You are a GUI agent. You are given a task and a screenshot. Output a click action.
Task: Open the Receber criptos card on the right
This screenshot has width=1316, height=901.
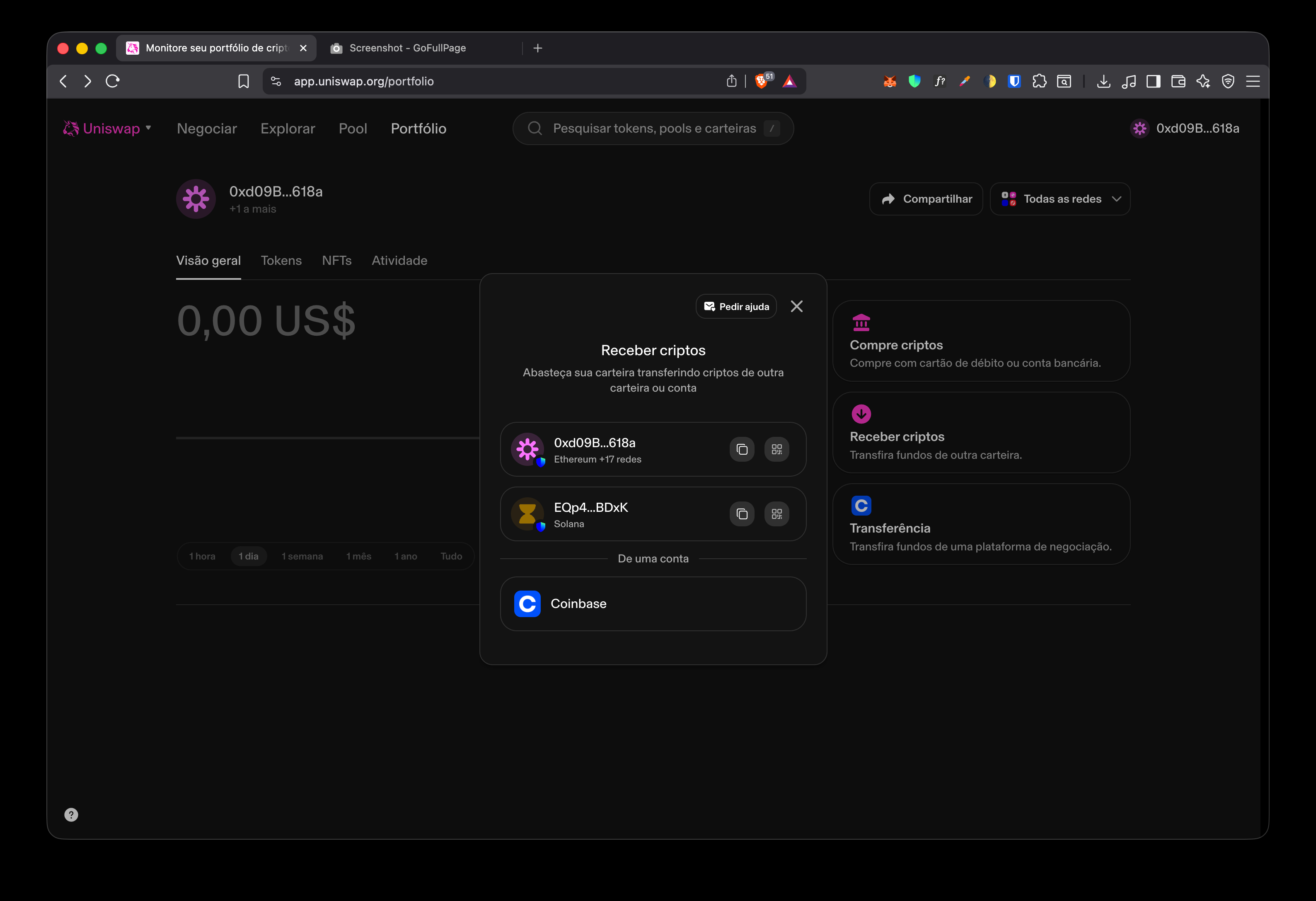(981, 433)
